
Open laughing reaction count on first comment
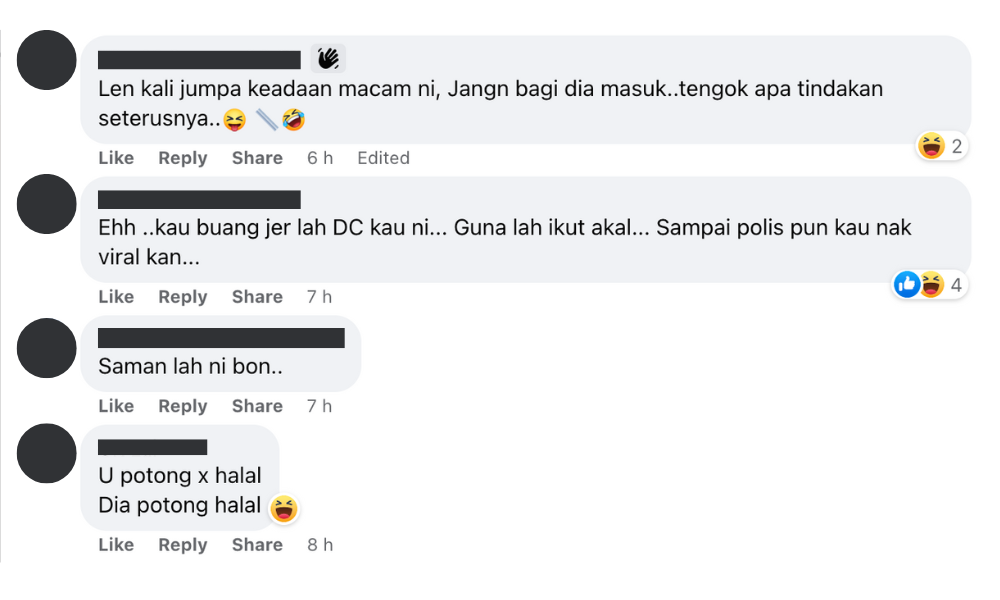(941, 147)
